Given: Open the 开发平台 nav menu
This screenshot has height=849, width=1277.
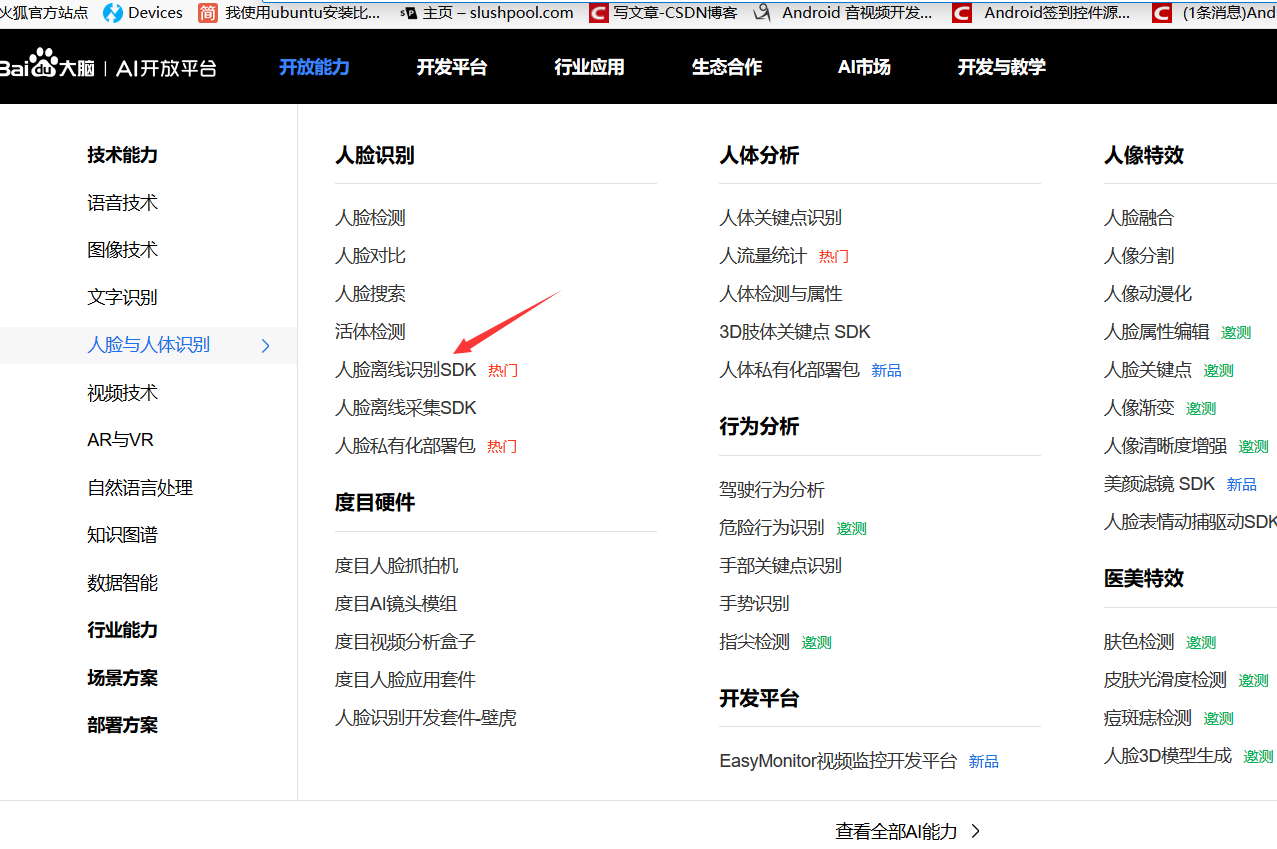Looking at the screenshot, I should [452, 67].
